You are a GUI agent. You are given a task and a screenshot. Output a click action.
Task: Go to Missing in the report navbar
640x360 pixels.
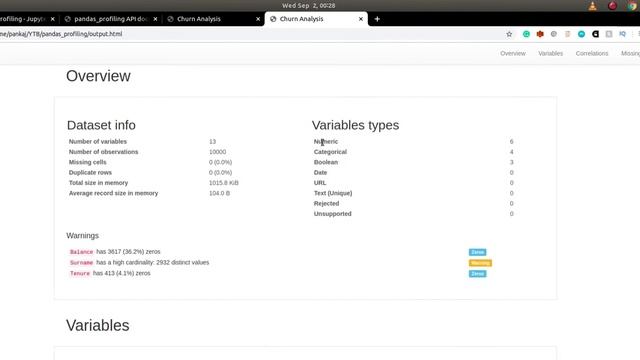(x=630, y=53)
